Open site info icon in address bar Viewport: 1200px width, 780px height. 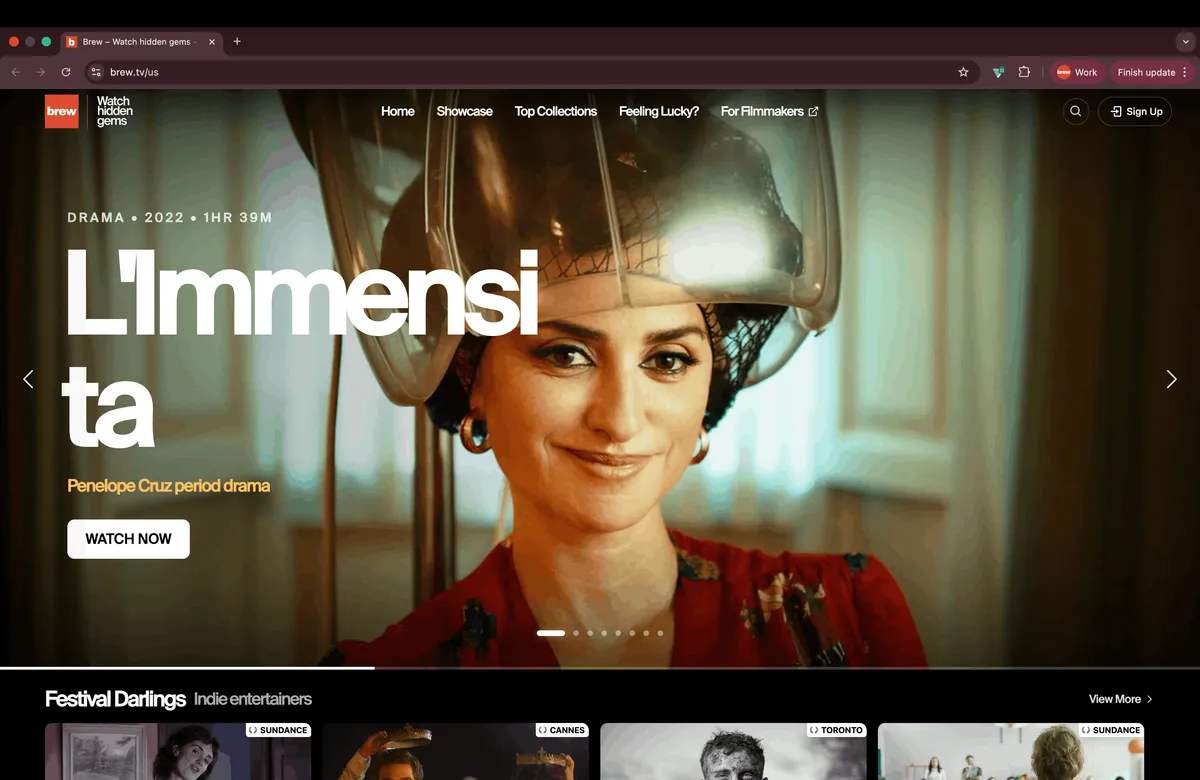click(96, 72)
